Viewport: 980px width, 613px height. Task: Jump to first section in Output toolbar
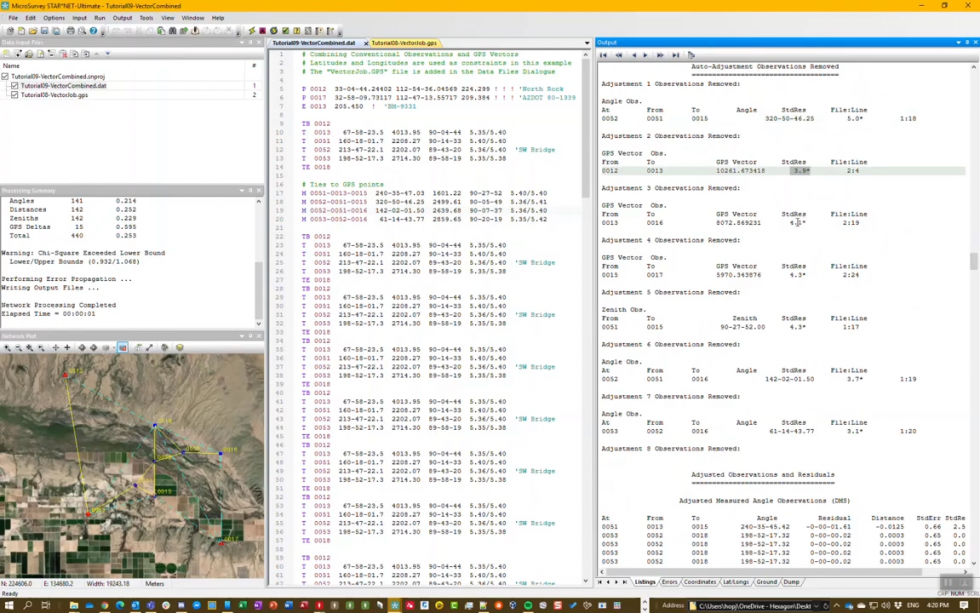point(603,55)
